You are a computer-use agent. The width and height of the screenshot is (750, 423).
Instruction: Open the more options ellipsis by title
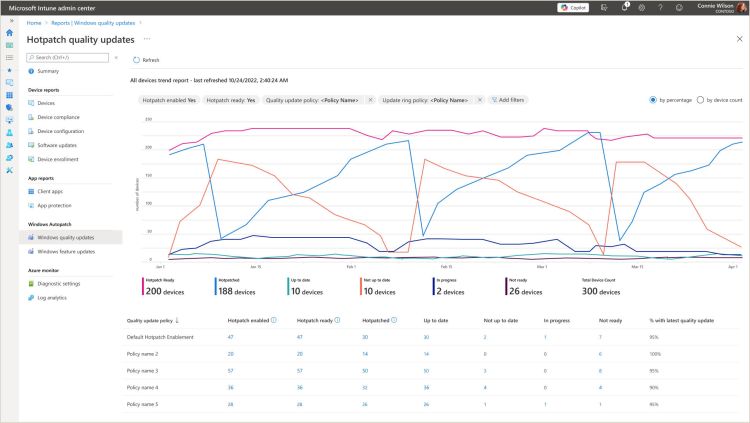coord(147,39)
